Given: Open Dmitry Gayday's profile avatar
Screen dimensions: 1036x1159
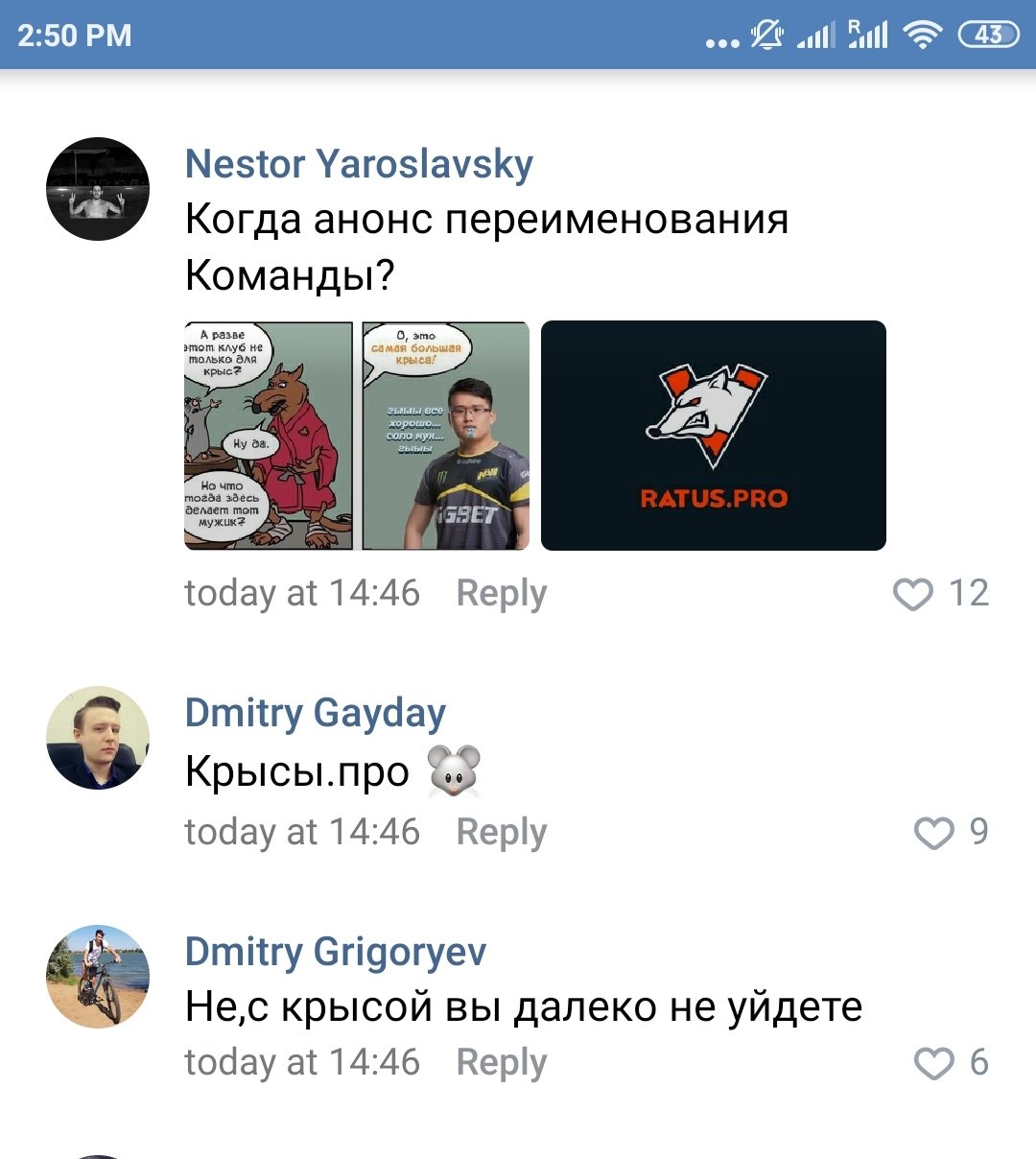Looking at the screenshot, I should click(x=98, y=738).
